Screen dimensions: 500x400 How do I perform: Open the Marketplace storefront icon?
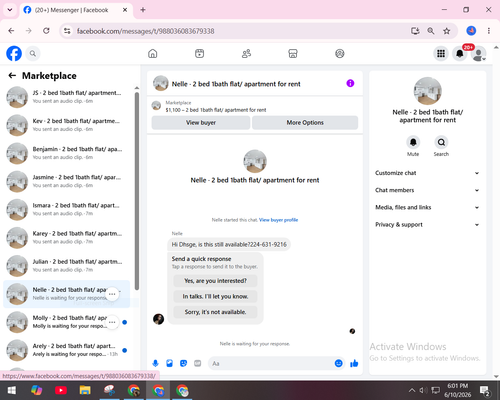(293, 53)
